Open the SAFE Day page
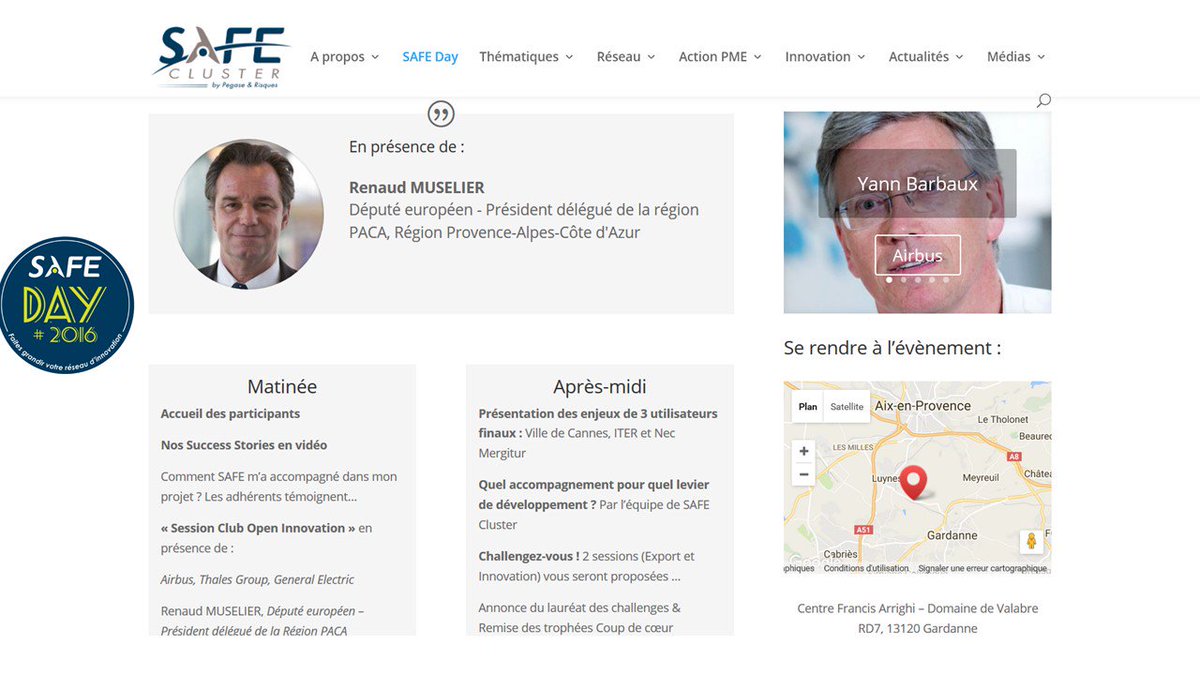The width and height of the screenshot is (1200, 675). tap(430, 57)
